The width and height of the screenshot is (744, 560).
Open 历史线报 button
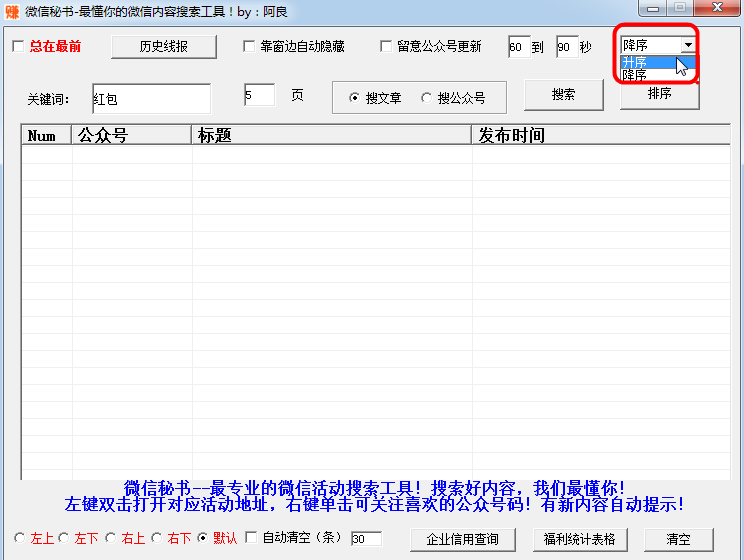pos(164,47)
